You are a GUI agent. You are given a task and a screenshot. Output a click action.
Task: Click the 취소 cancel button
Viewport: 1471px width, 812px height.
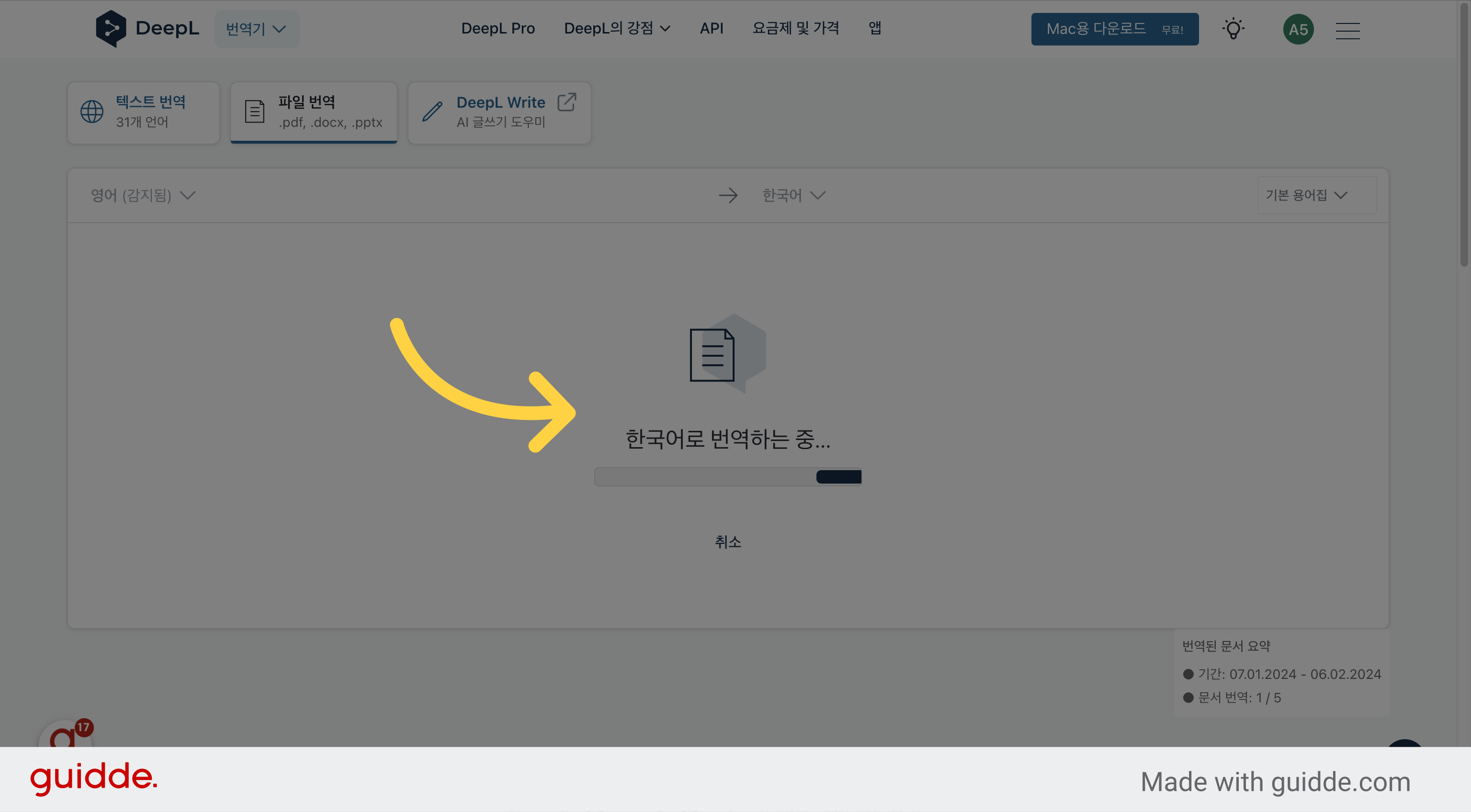point(727,541)
